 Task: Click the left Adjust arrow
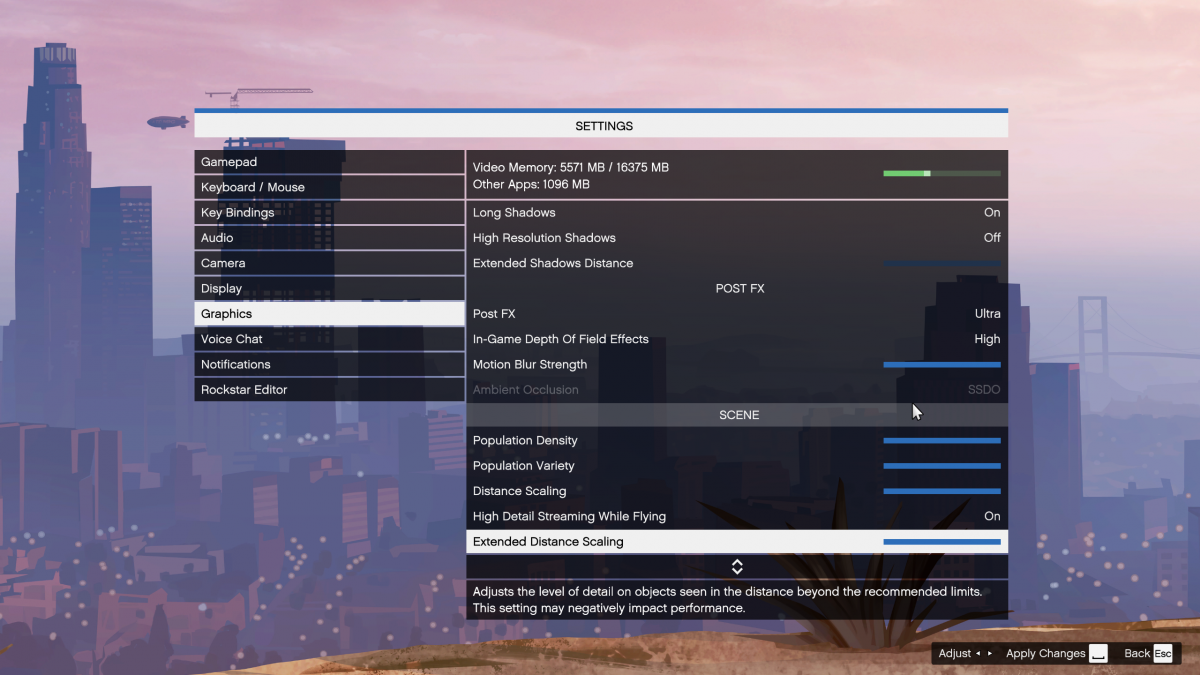[976, 653]
